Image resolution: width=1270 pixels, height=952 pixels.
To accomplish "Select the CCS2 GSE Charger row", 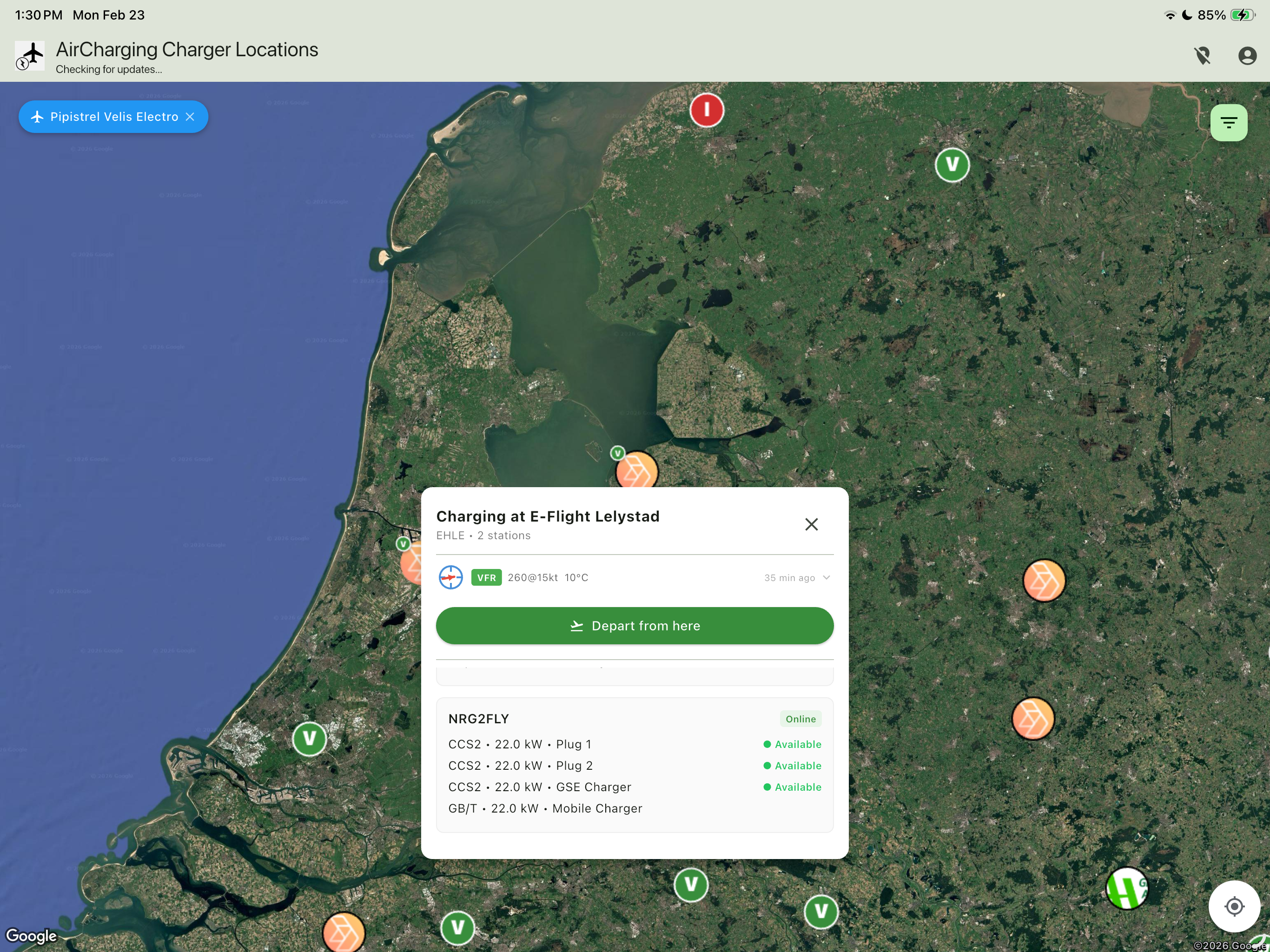I will click(635, 787).
